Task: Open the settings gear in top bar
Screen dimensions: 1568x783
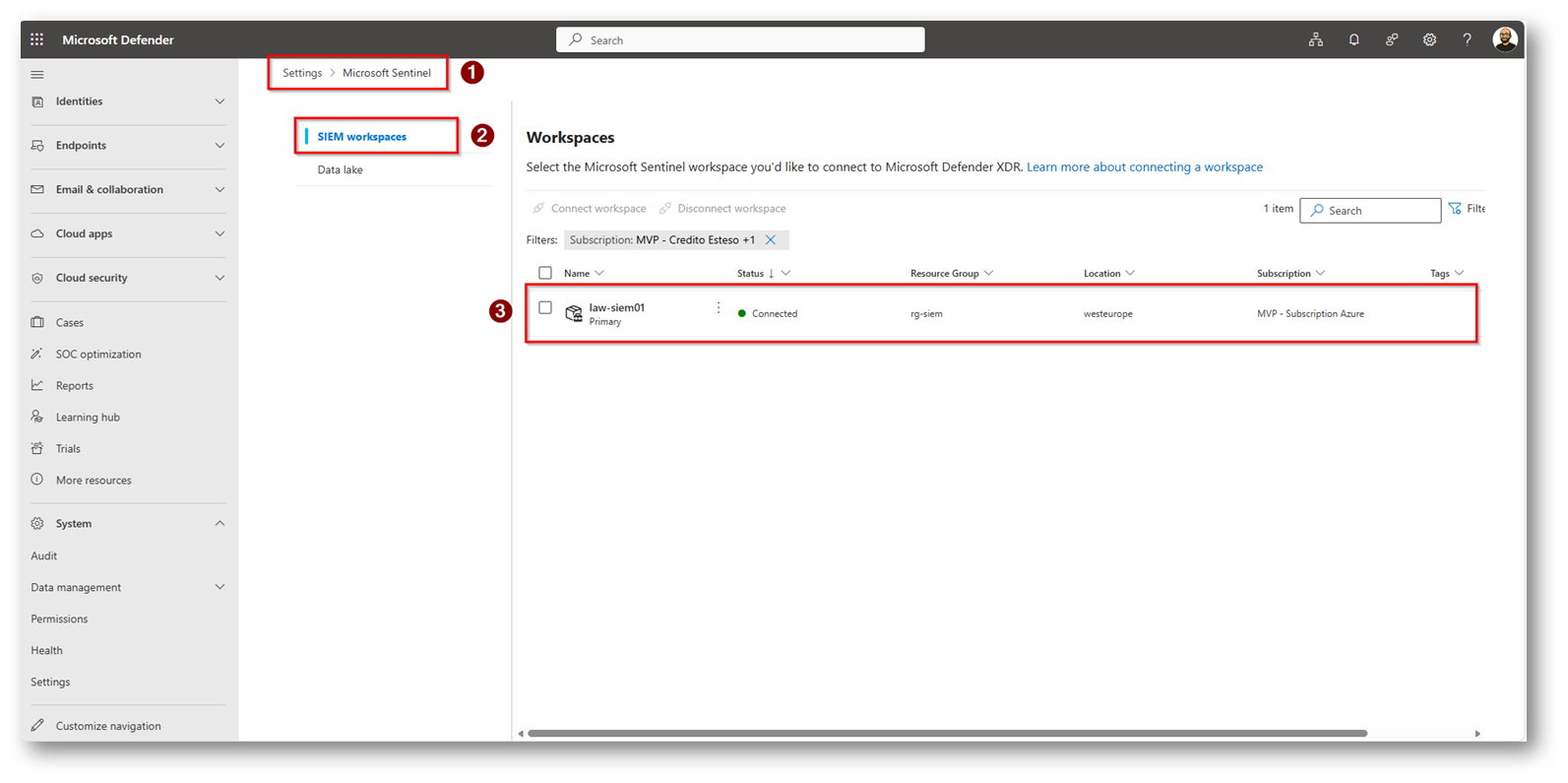Action: 1429,39
